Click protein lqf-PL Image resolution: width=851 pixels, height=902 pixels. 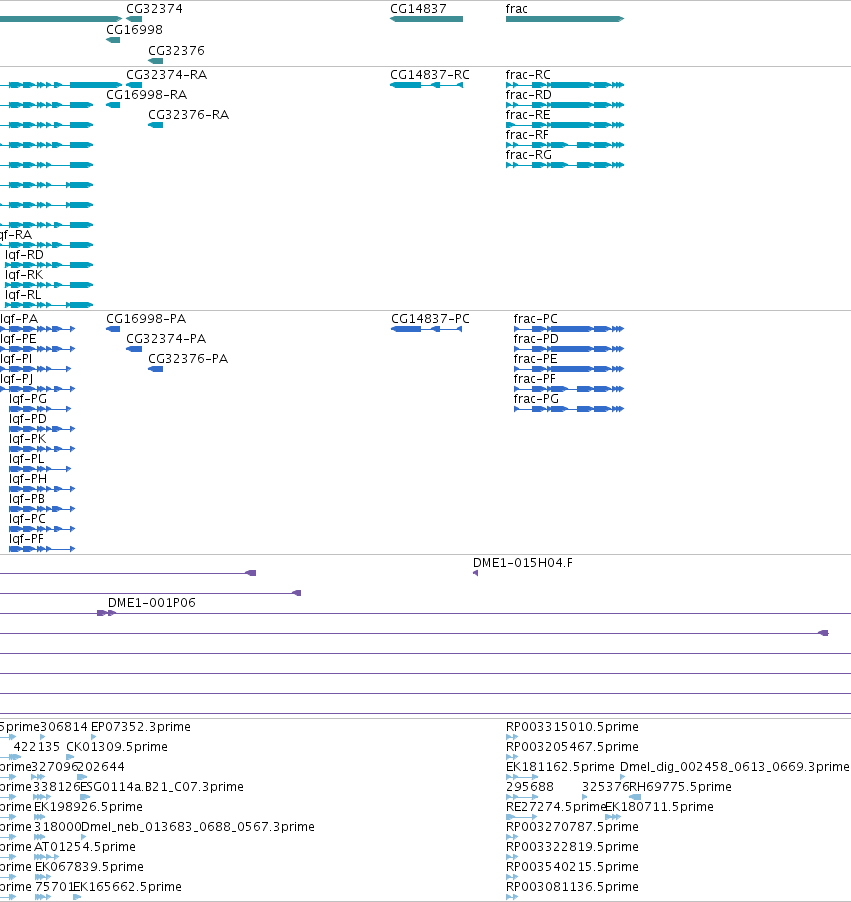[26, 459]
